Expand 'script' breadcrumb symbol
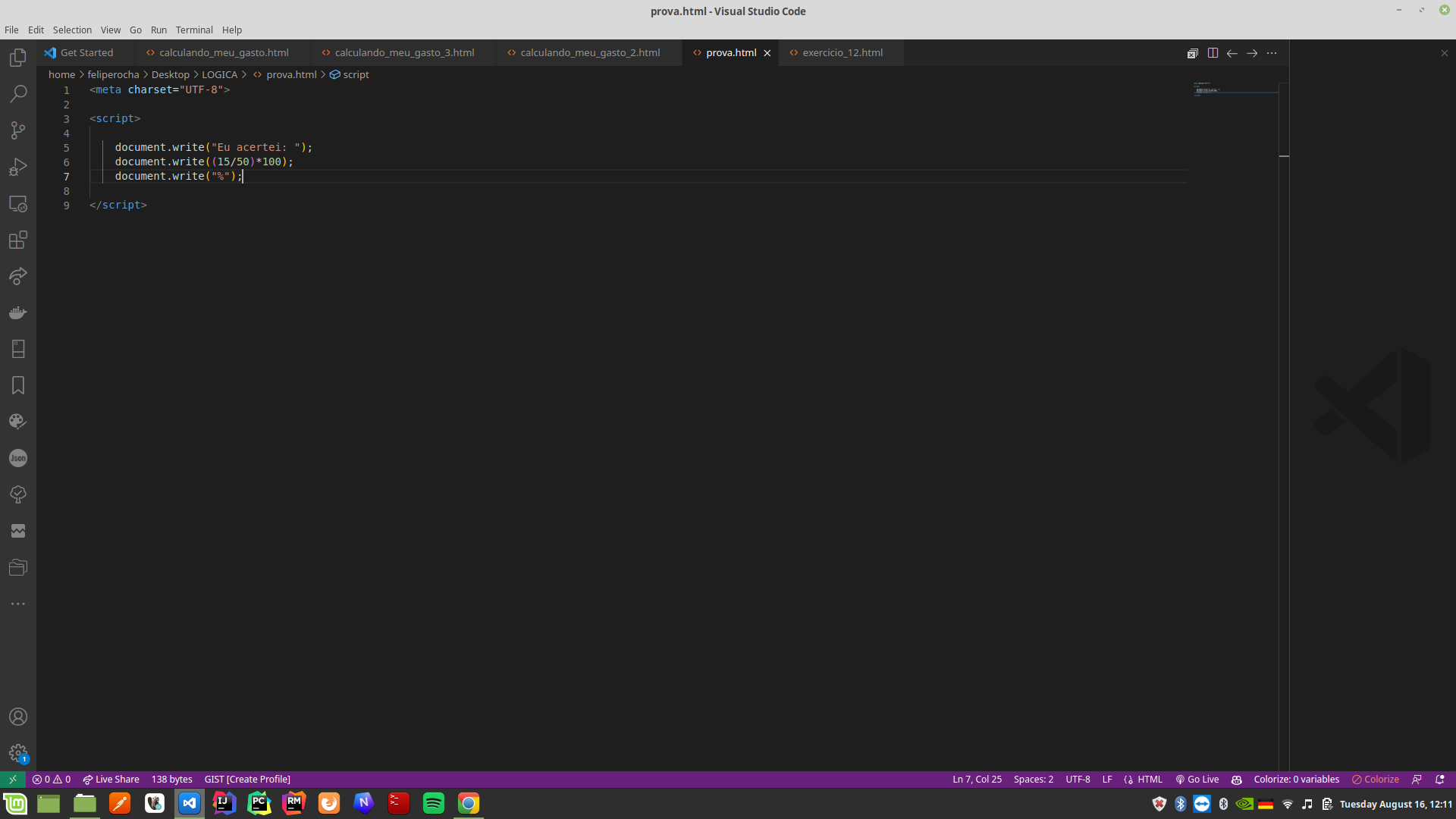 point(350,74)
